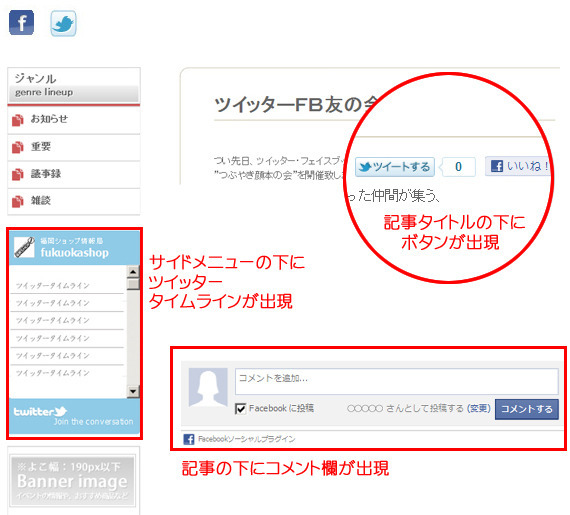The image size is (570, 515).
Task: Open the fukuokashop Twitter widget title
Action: click(75, 253)
